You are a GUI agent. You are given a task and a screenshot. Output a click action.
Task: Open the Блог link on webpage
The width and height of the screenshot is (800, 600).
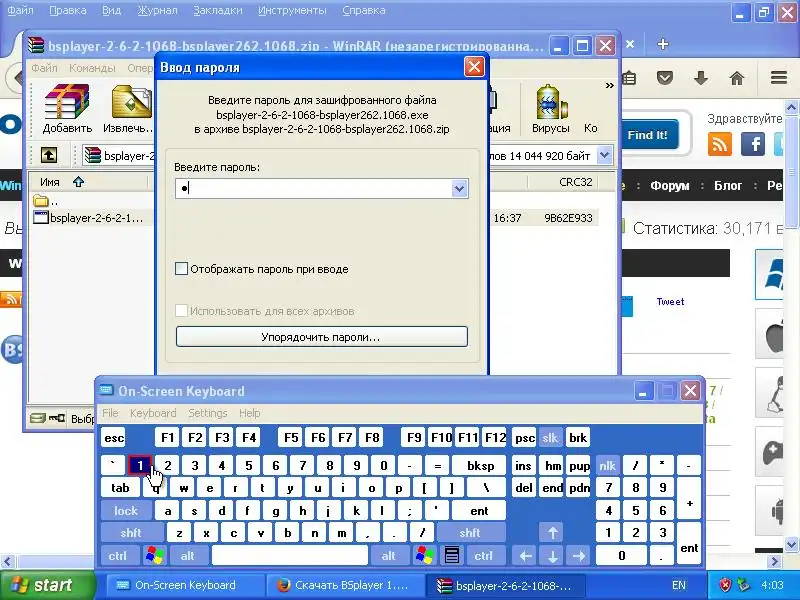[x=728, y=186]
